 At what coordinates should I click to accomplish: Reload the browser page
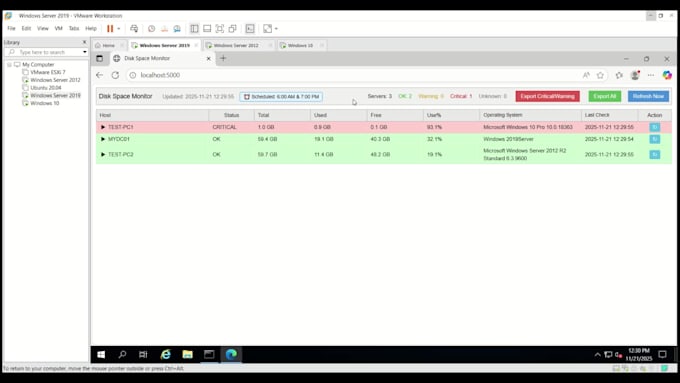click(x=115, y=75)
